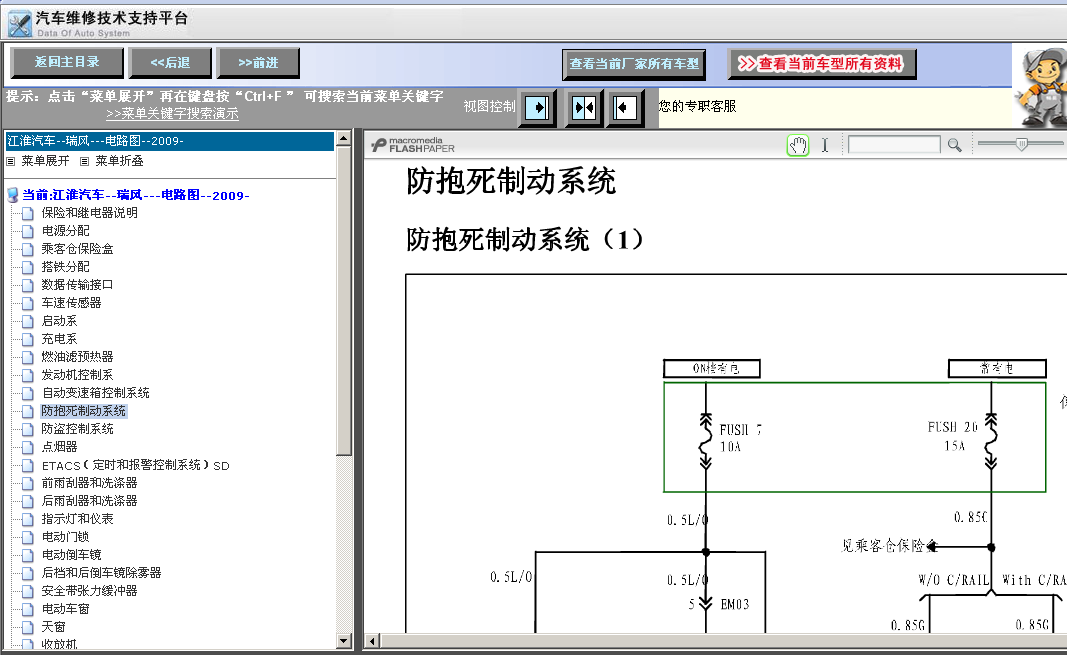Click the Macromedia FlashPaper logo
This screenshot has height=655, width=1067.
(413, 145)
